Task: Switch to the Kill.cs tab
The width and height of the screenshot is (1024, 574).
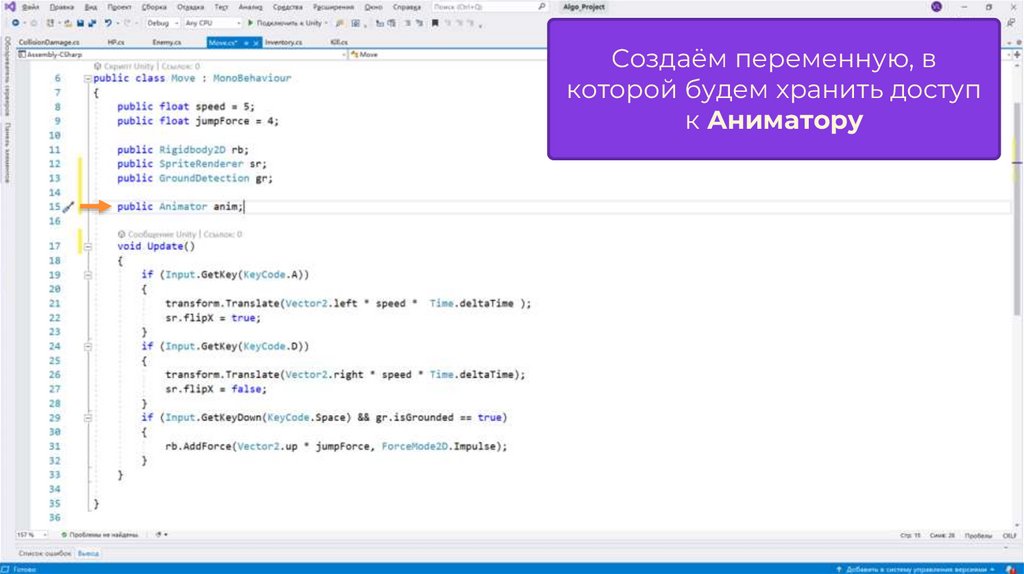Action: 339,42
